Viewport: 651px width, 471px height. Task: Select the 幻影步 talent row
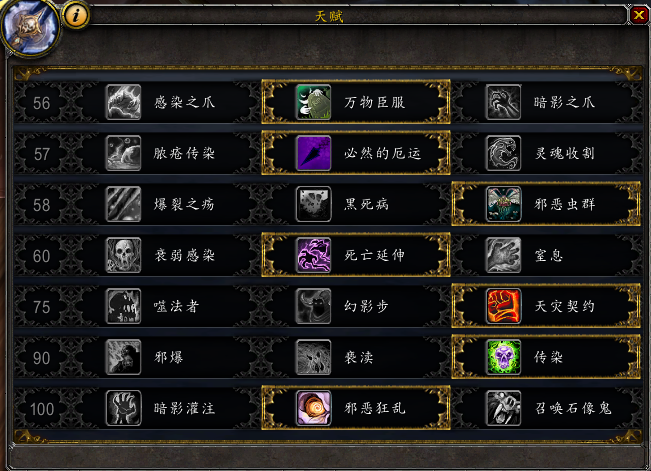(356, 306)
